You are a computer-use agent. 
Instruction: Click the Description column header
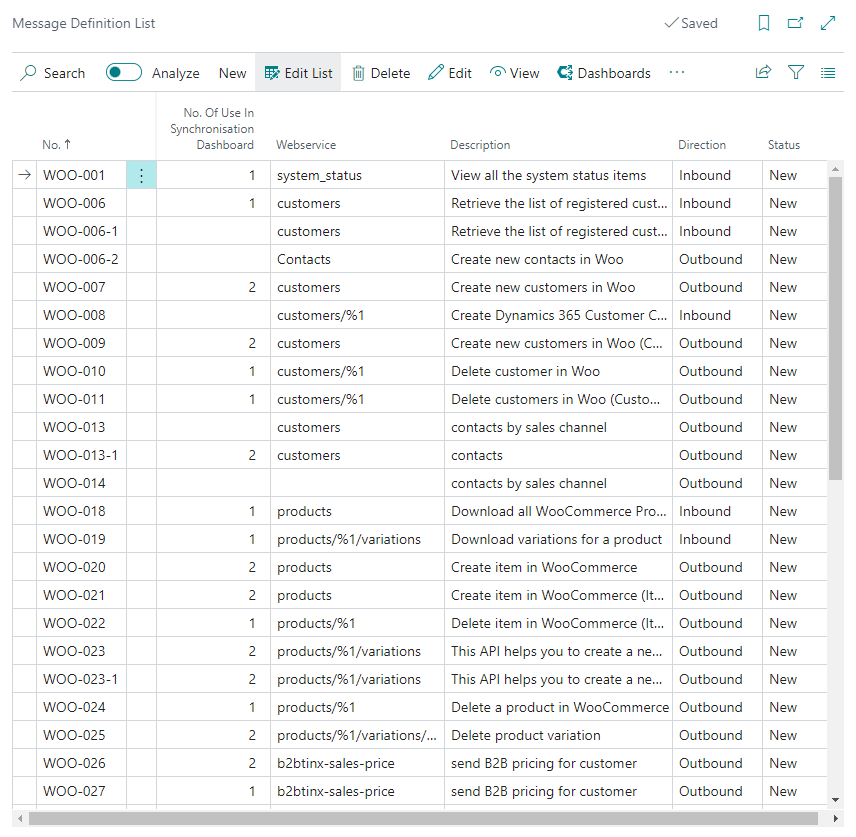[x=480, y=145]
